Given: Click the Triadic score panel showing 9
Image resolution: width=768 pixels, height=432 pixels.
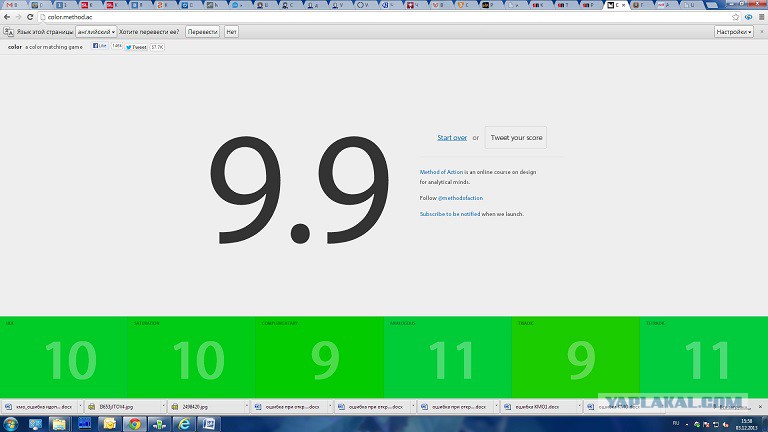Looking at the screenshot, I should coord(576,357).
